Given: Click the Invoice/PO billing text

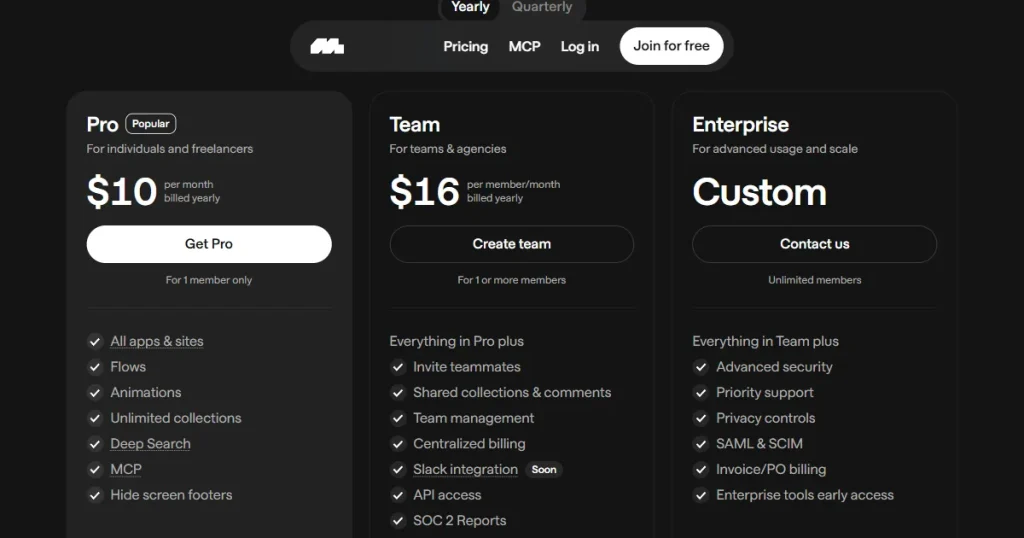Looking at the screenshot, I should click(x=771, y=469).
